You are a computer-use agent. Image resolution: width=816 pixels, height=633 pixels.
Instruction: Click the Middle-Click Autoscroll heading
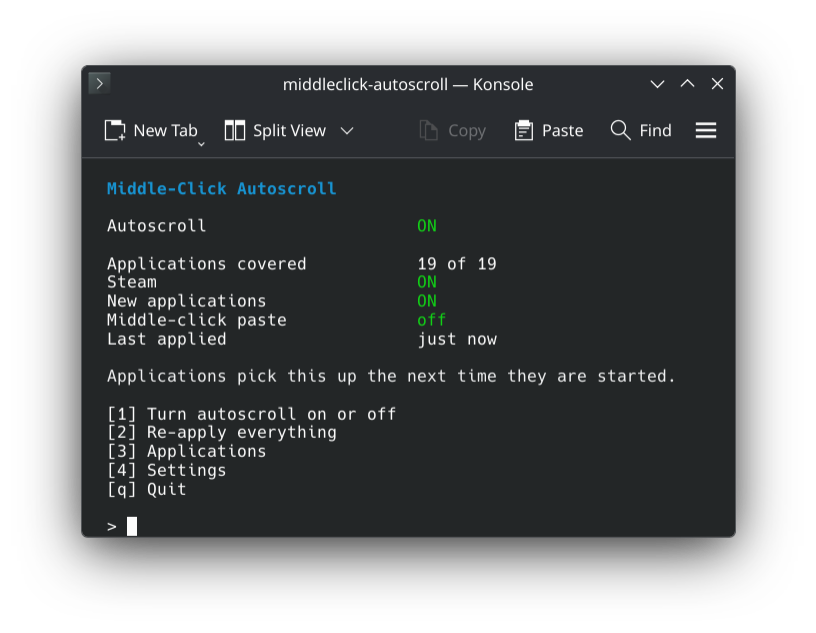[x=222, y=188]
